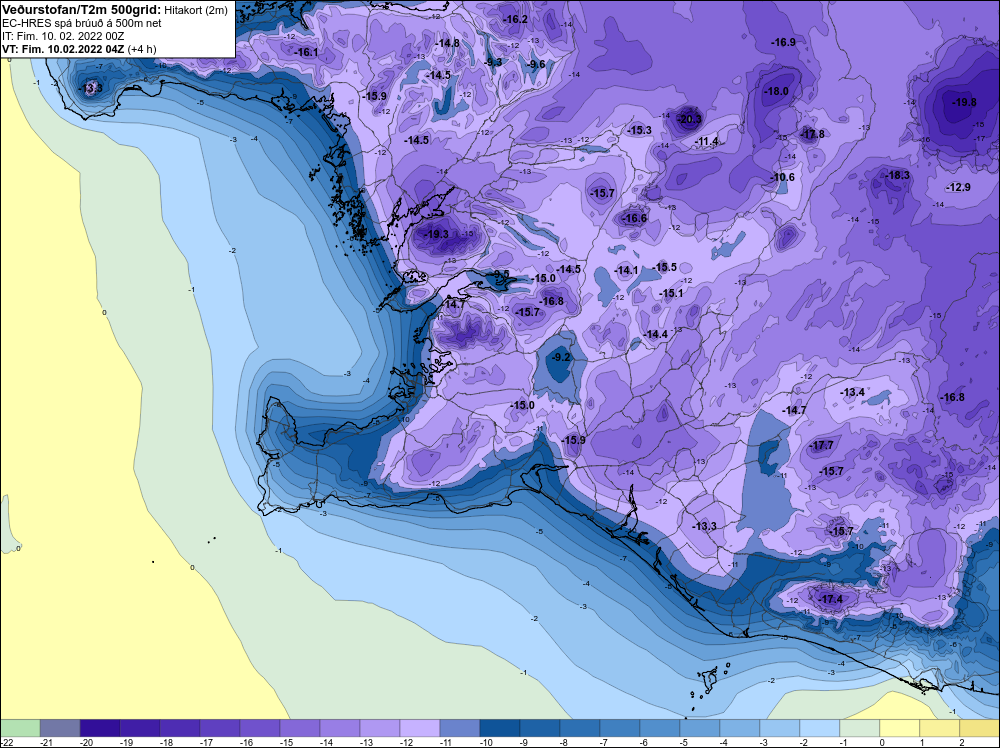Pick the lightest lilac legend swatch labeled -12

(x=420, y=728)
